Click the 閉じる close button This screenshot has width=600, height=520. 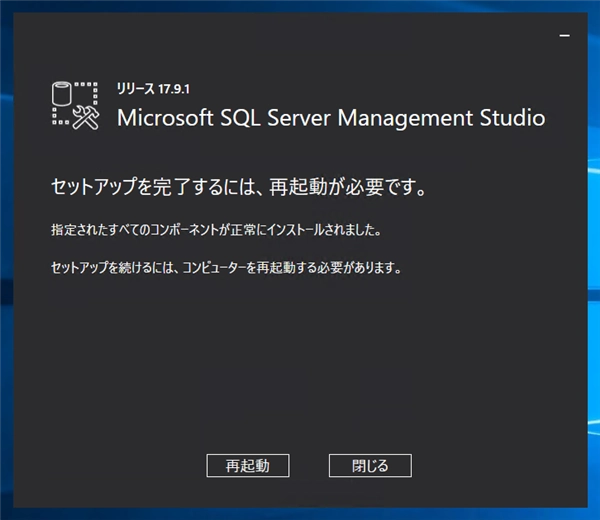(x=370, y=466)
